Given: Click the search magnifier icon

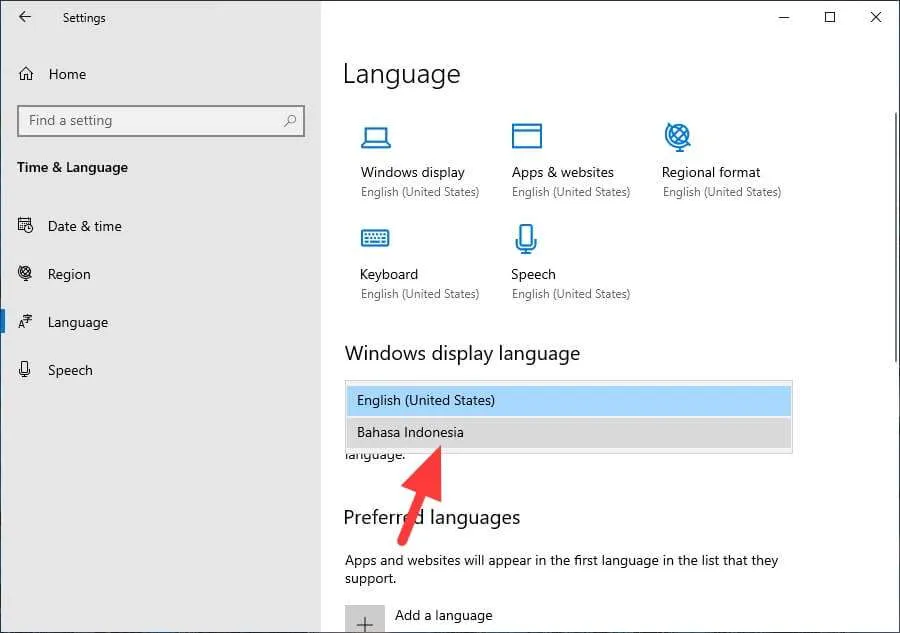Looking at the screenshot, I should tap(290, 121).
